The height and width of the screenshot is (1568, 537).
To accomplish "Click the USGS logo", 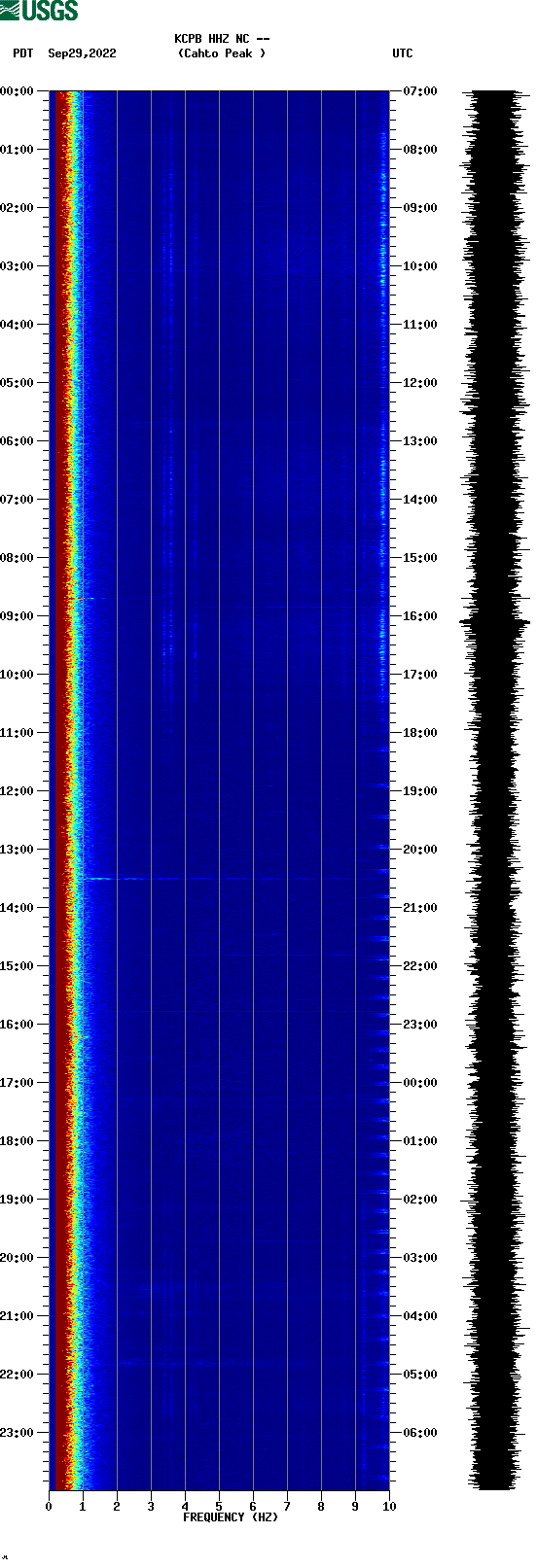I will [39, 11].
